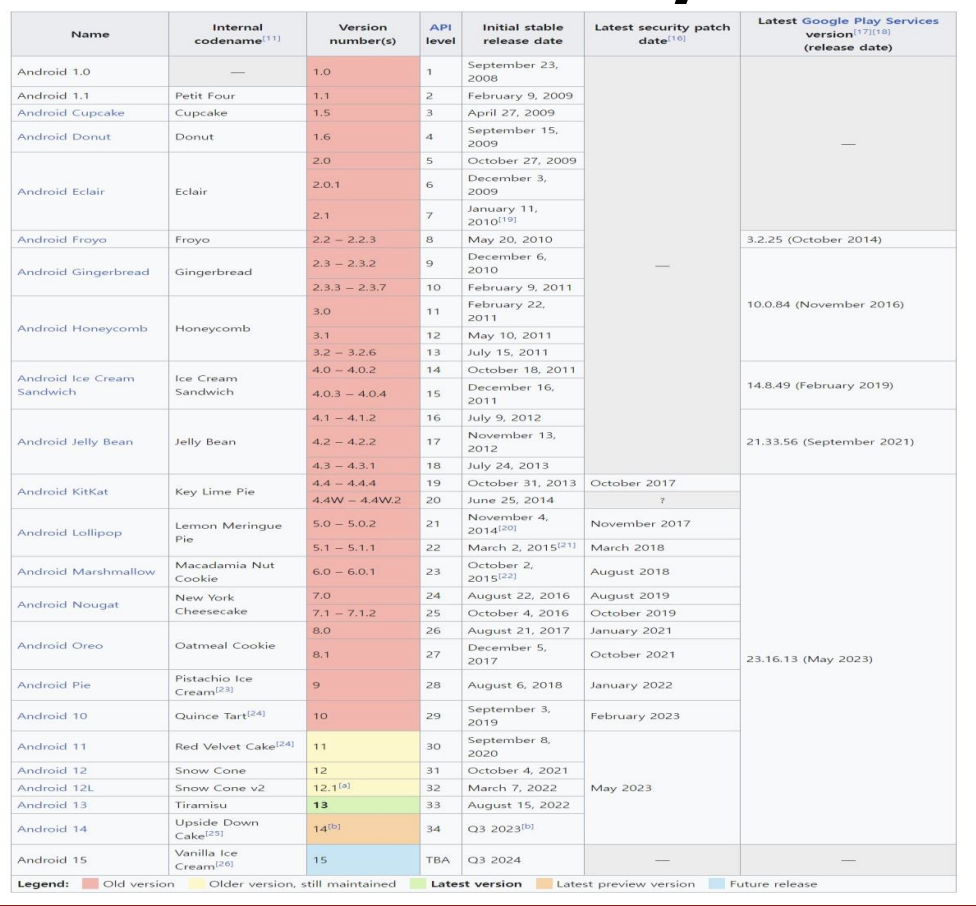
Task: Open footnote 16 beside security patch date
Action: [677, 38]
